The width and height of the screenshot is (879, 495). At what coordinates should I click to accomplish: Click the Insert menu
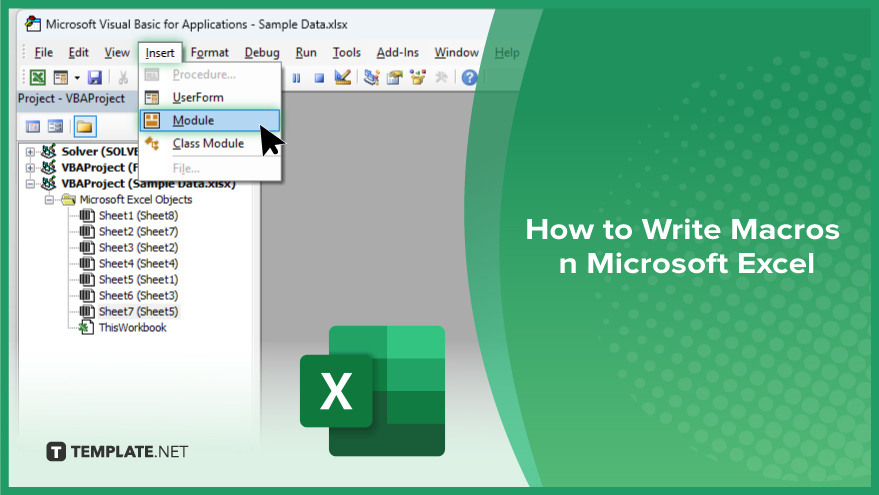[x=160, y=53]
